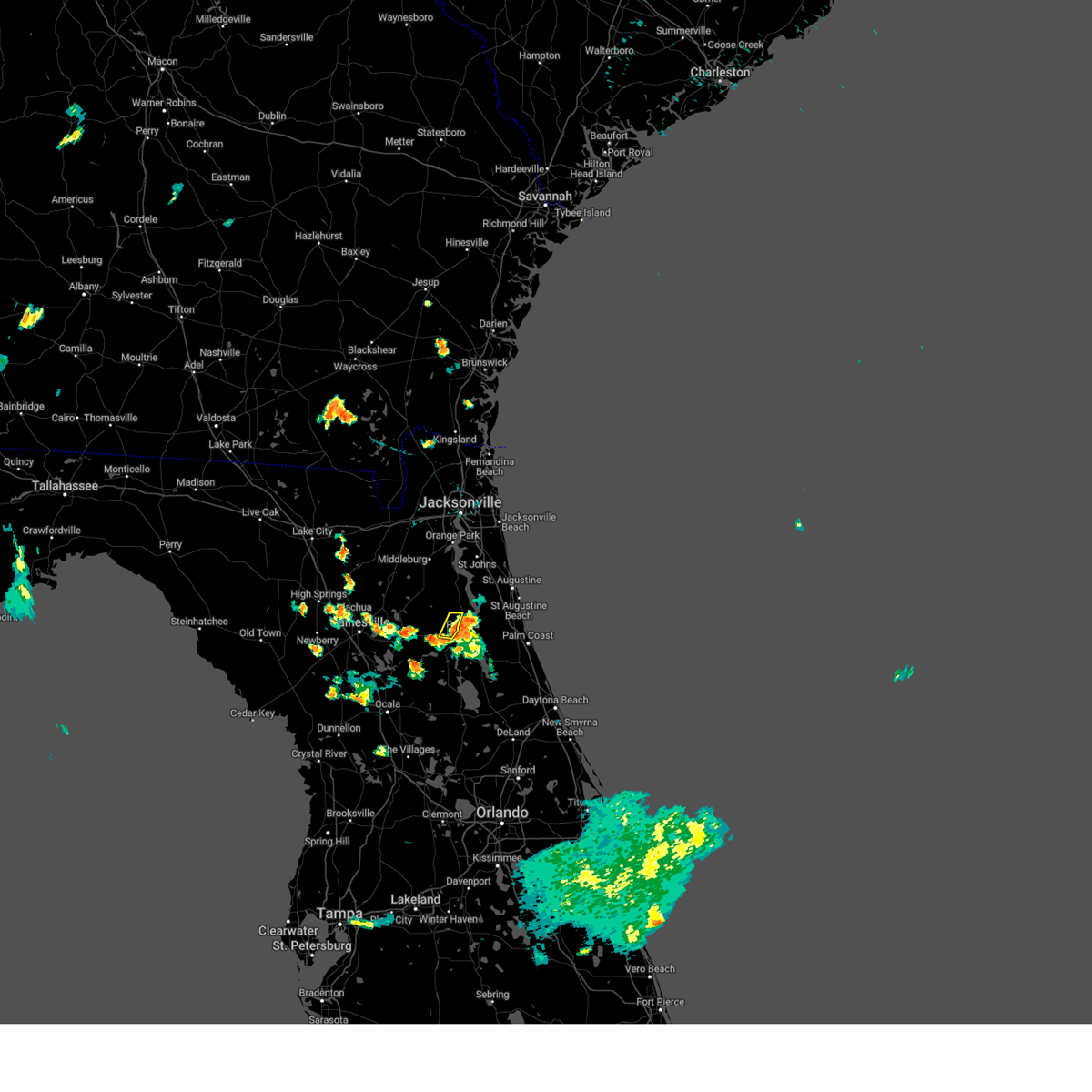Select the yellow-core storm cell near Brunswick
The width and height of the screenshot is (1092, 1092).
(443, 349)
